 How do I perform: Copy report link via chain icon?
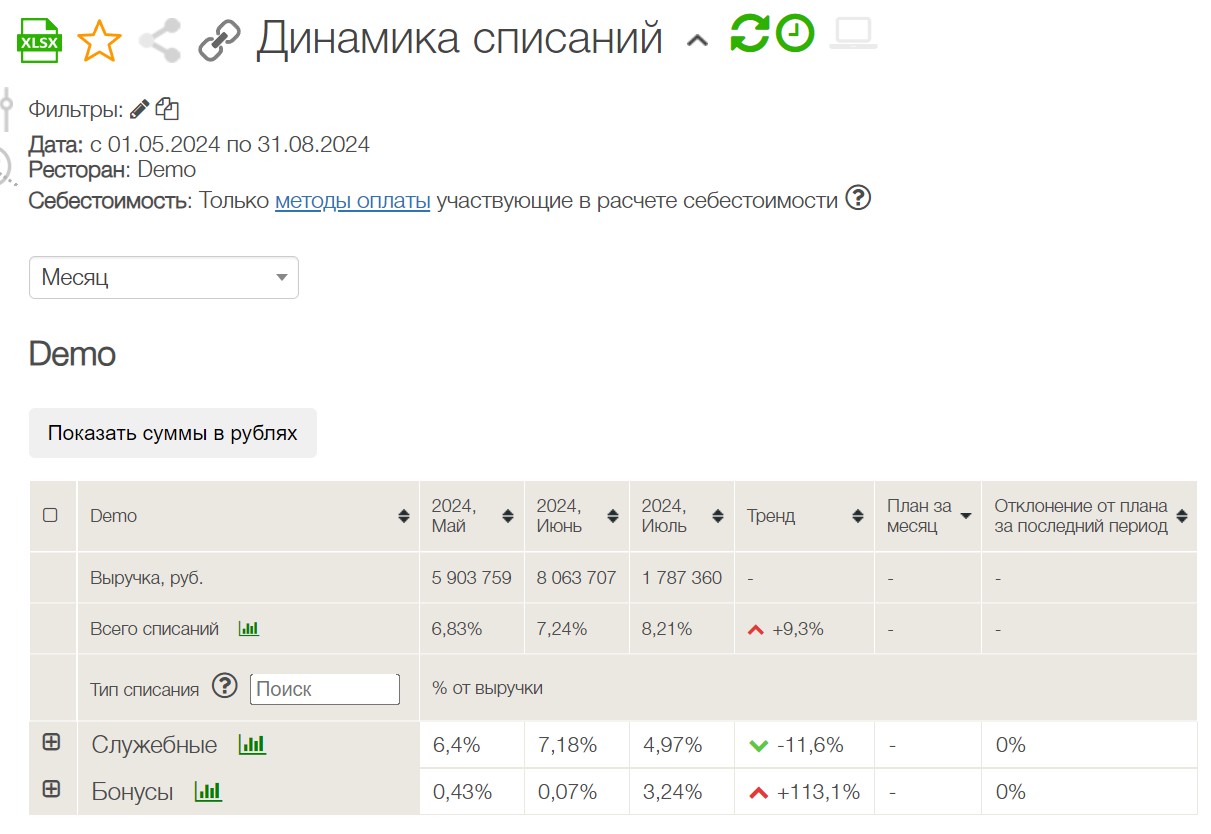pos(219,41)
